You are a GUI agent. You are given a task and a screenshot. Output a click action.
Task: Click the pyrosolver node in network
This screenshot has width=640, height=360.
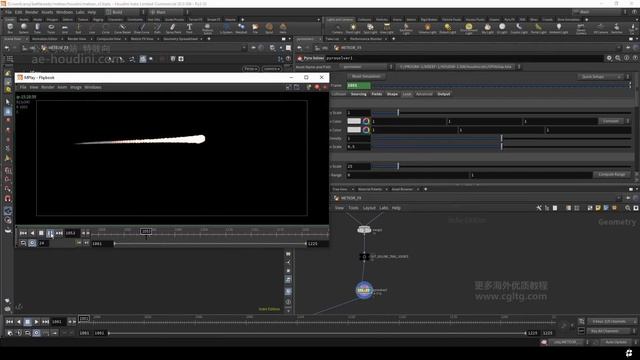click(364, 290)
